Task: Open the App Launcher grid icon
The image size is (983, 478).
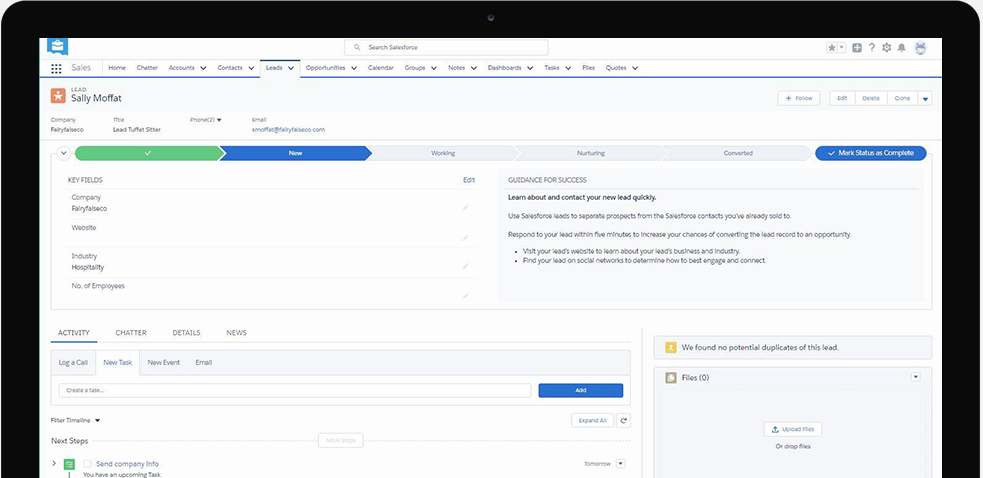Action: pos(56,68)
